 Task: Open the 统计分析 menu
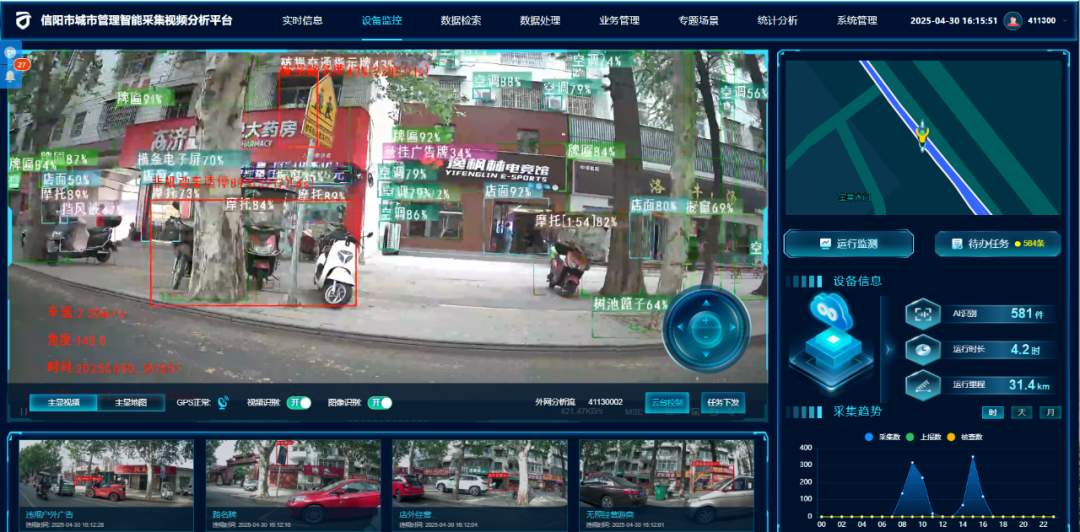[x=777, y=20]
